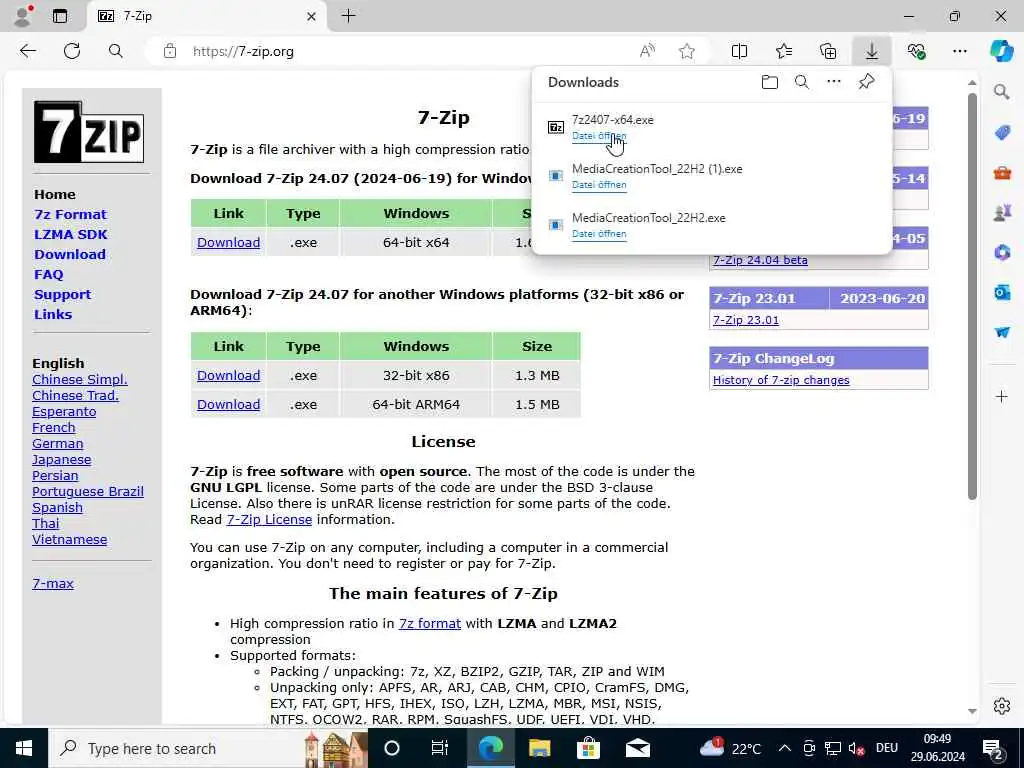Go to 7z Format page
Viewport: 1024px width, 768px height.
(x=71, y=214)
